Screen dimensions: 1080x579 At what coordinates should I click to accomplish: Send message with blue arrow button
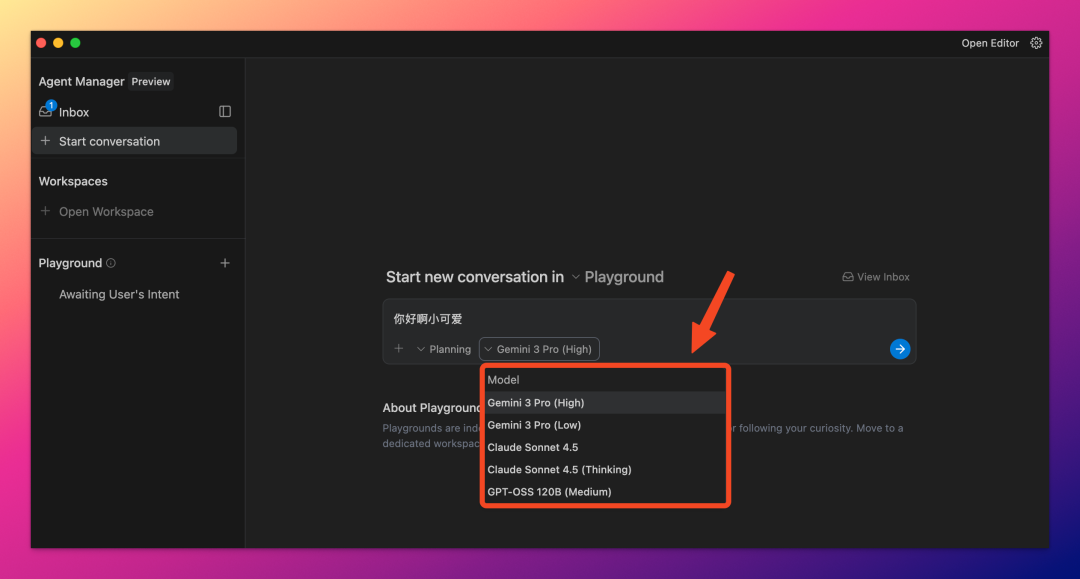[900, 349]
